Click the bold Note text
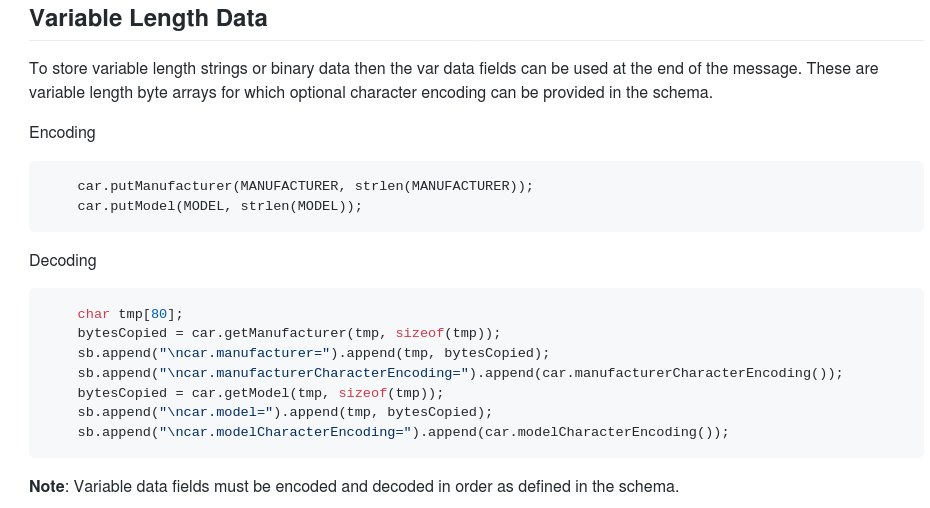The width and height of the screenshot is (930, 508). tap(47, 487)
